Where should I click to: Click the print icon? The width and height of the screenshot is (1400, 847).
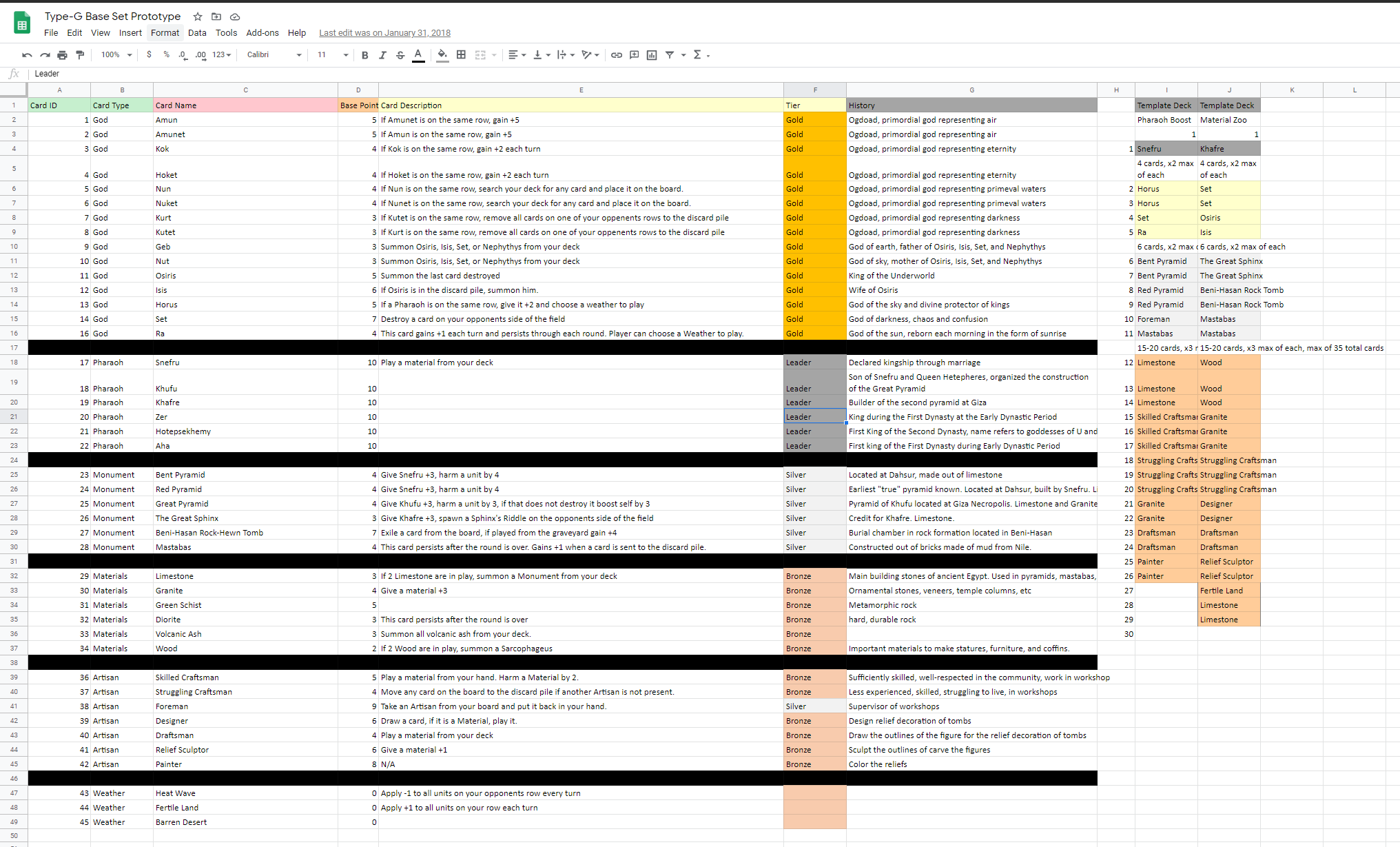click(62, 55)
